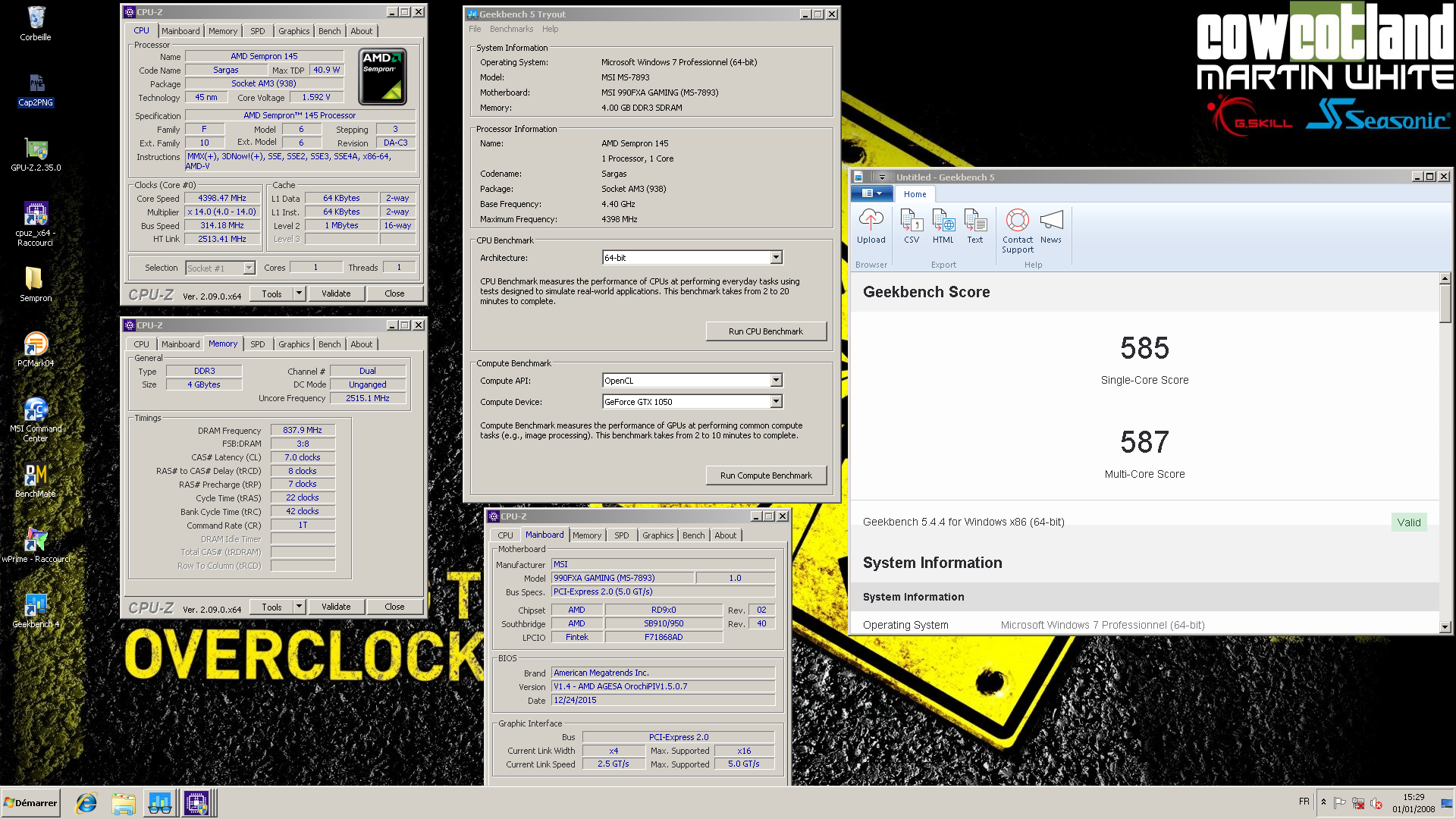Click the AMD Sempron logo in CPU-Z
This screenshot has width=1456, height=819.
[x=382, y=77]
